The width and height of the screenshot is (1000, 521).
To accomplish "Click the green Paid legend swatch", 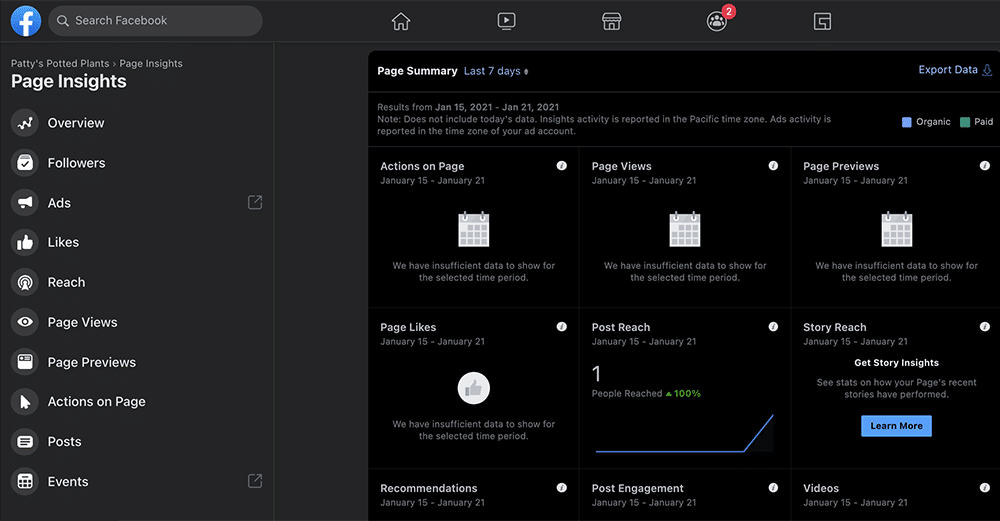I will click(964, 122).
